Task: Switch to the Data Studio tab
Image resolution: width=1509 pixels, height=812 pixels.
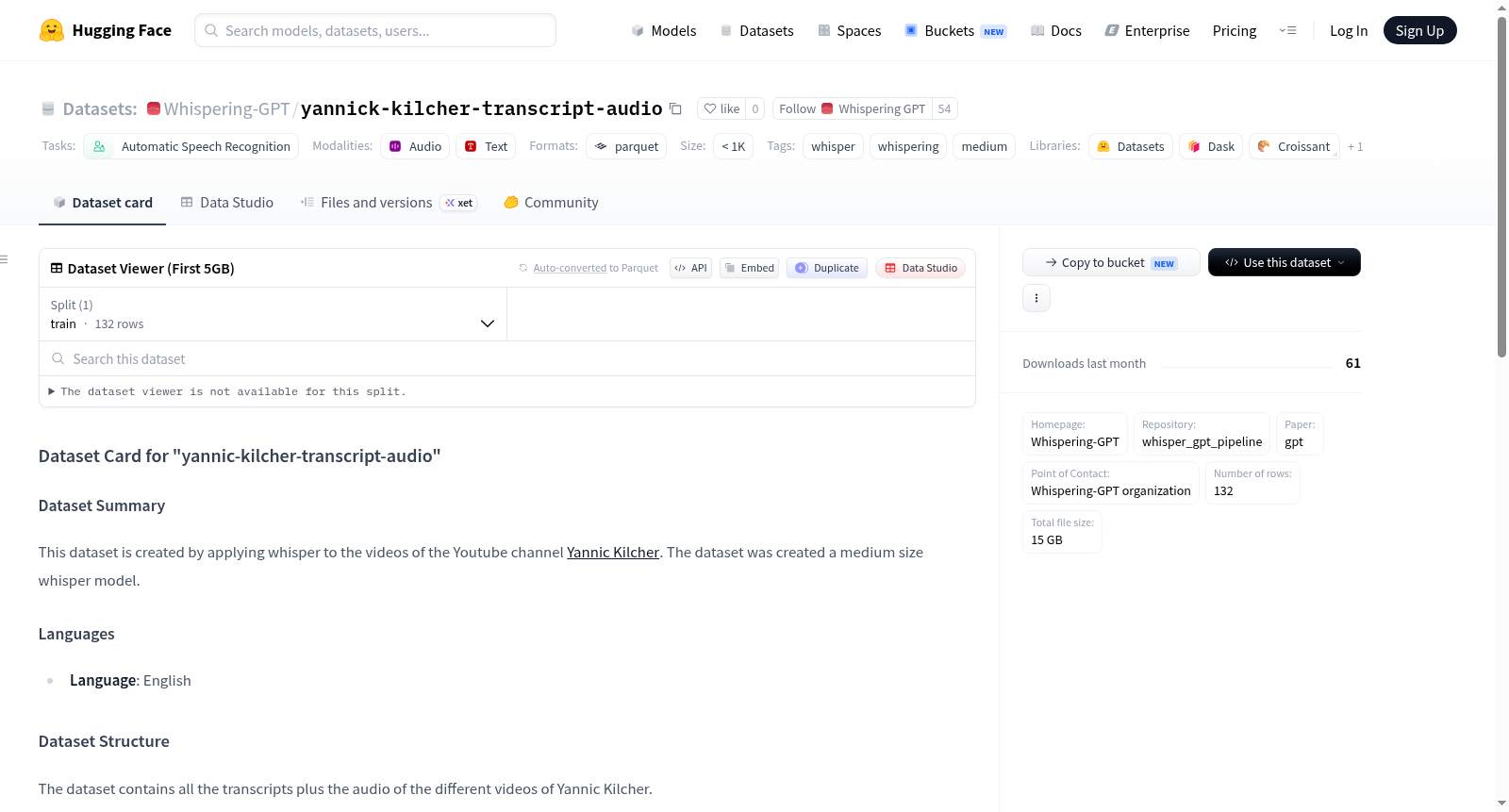Action: point(226,202)
